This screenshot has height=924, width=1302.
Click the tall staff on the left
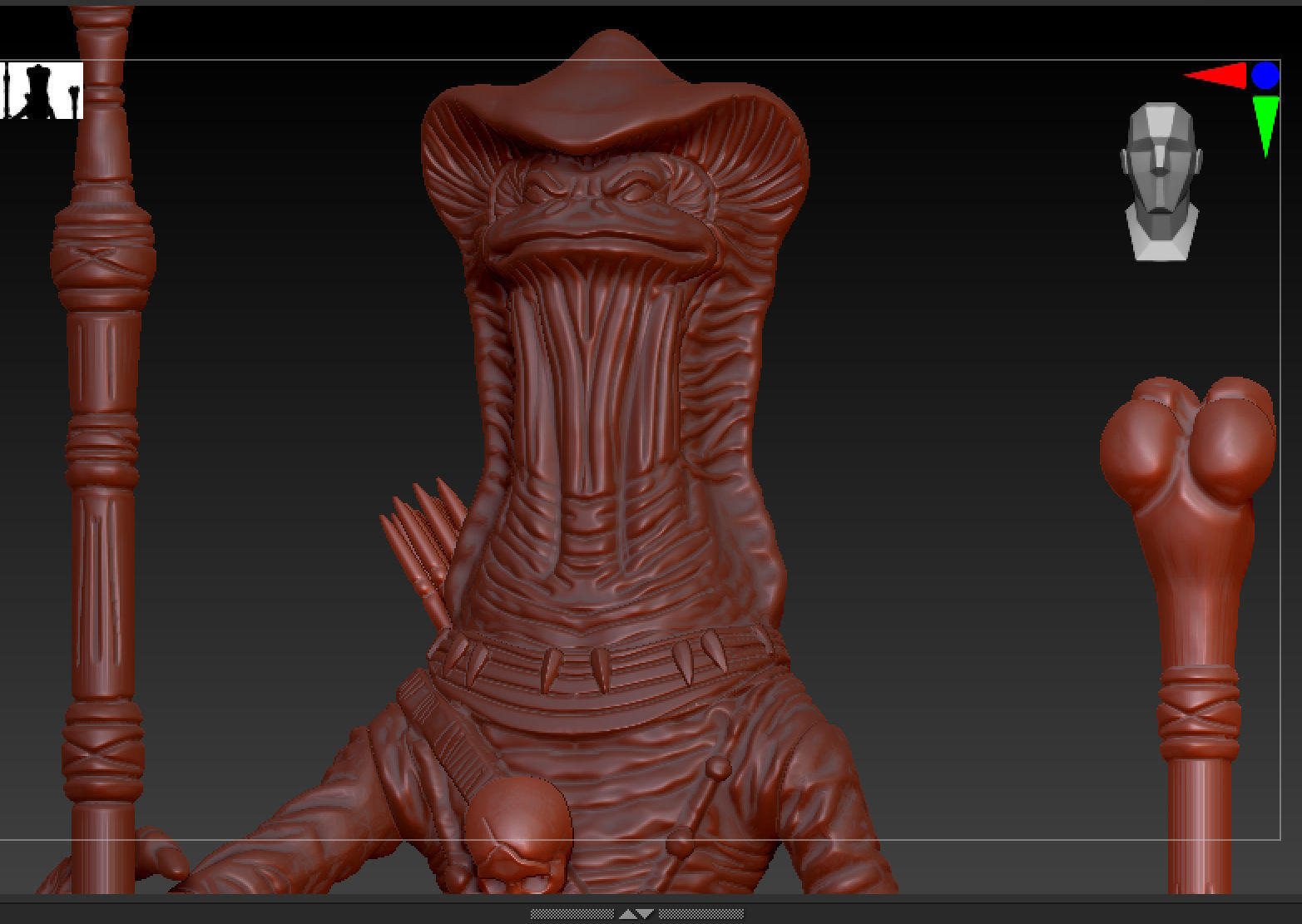(103, 449)
